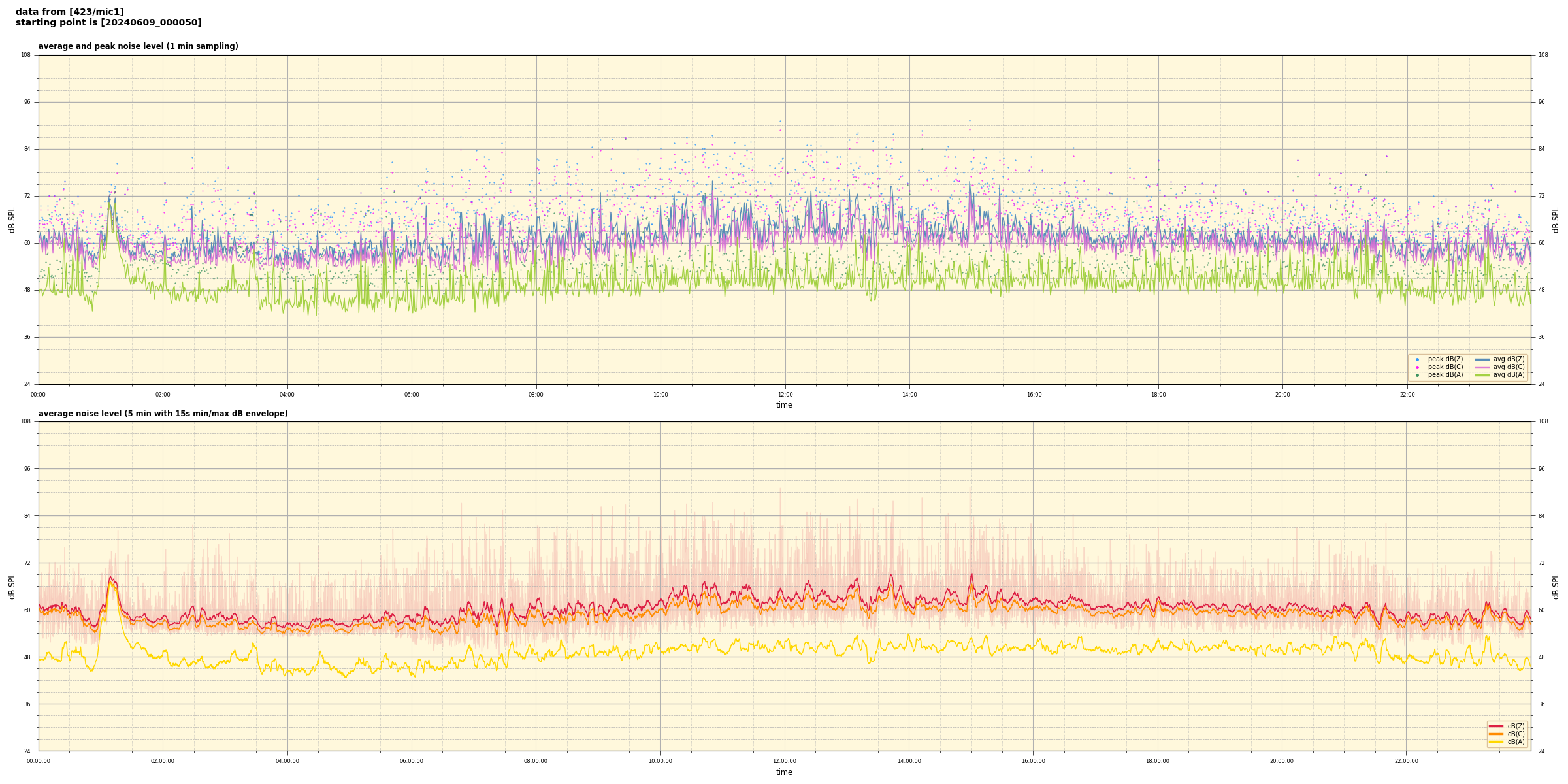
Task: Click the 22:00:00 tick on lower chart axis
Action: pos(1406,761)
